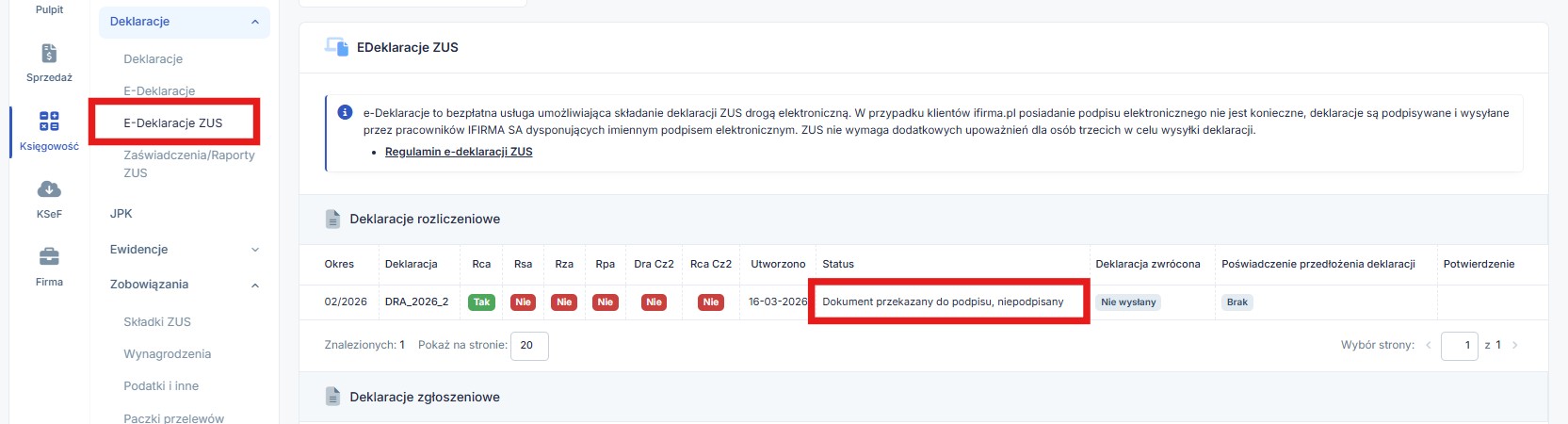
Task: Open the JPK menu item
Action: 121,214
